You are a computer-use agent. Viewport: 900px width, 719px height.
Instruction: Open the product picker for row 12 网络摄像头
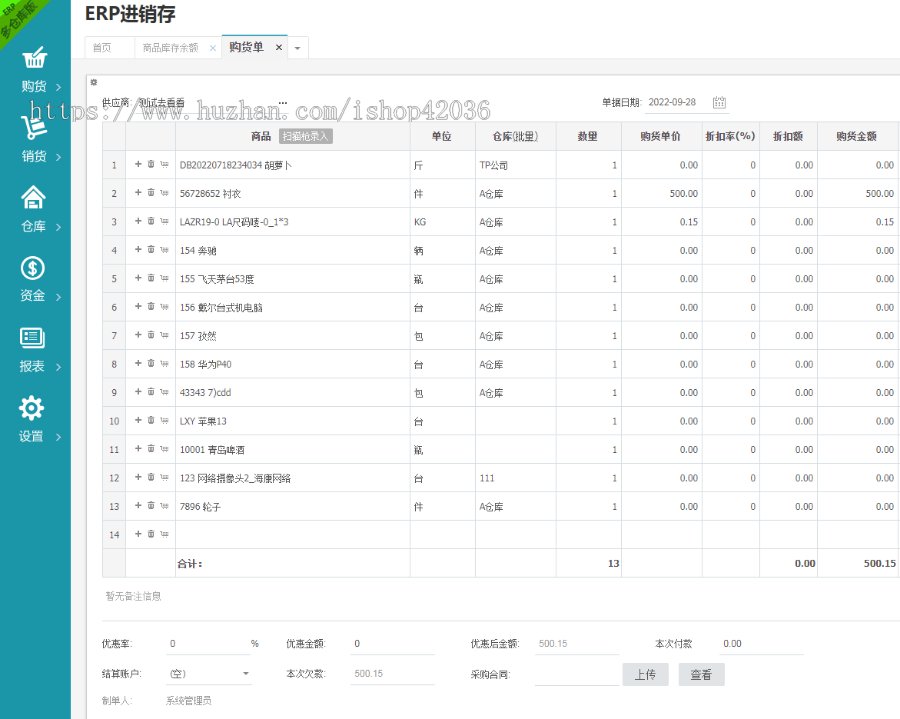165,477
